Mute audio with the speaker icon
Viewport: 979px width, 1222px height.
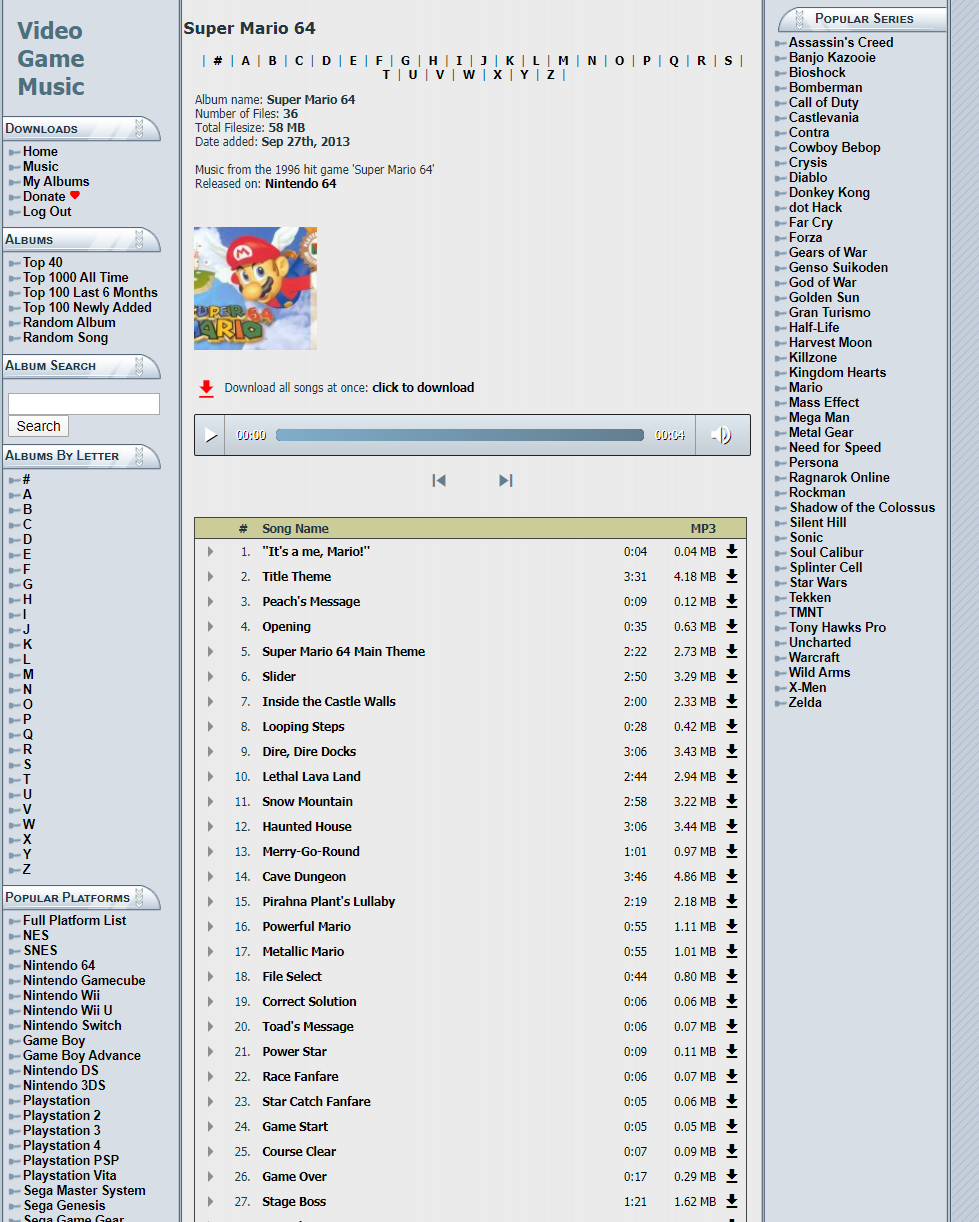pyautogui.click(x=721, y=435)
